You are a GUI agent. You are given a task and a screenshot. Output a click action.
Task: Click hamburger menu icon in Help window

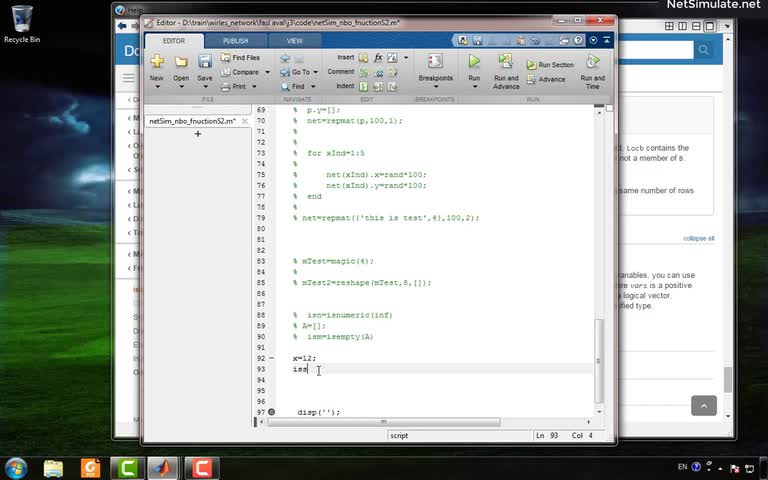(x=128, y=77)
